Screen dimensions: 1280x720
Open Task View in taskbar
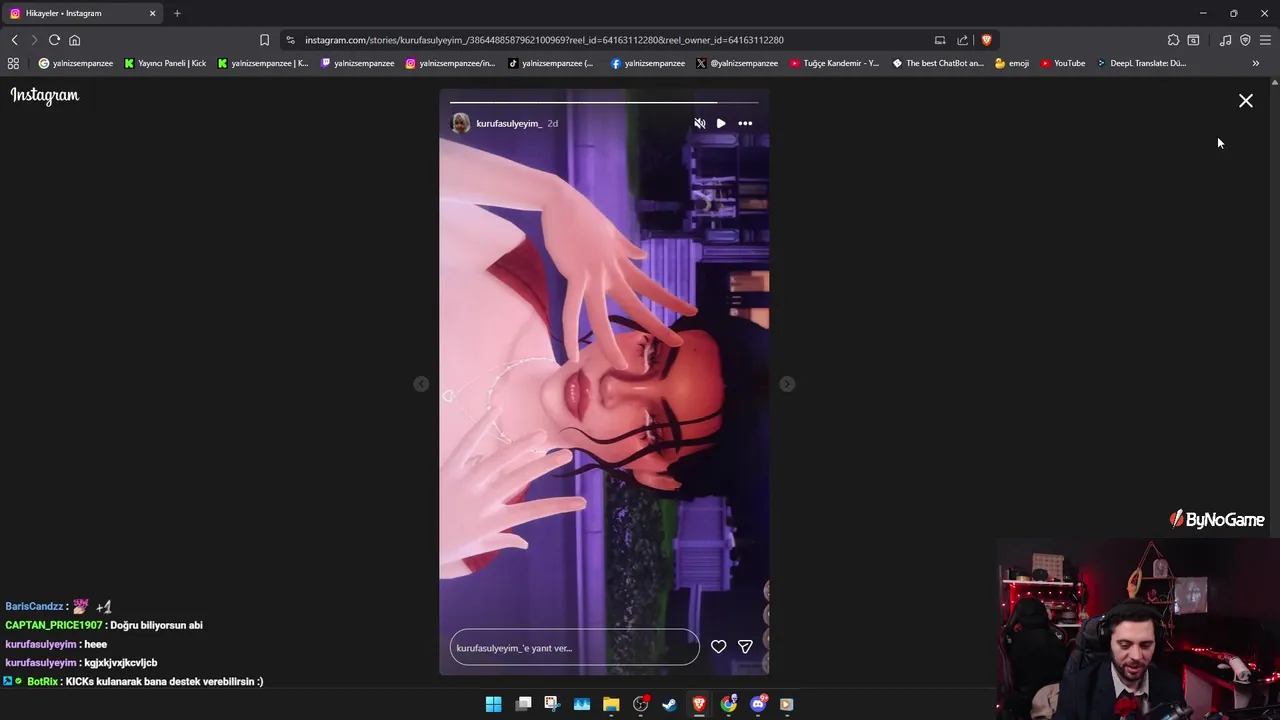pyautogui.click(x=523, y=704)
